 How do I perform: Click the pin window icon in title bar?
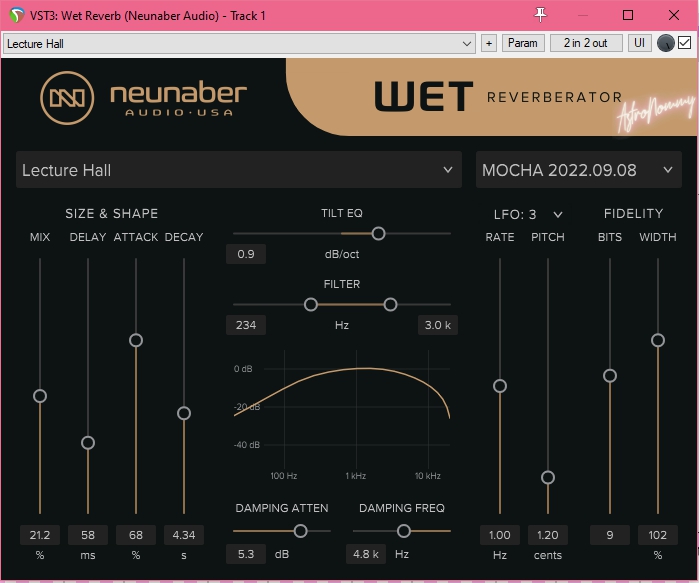(x=541, y=15)
